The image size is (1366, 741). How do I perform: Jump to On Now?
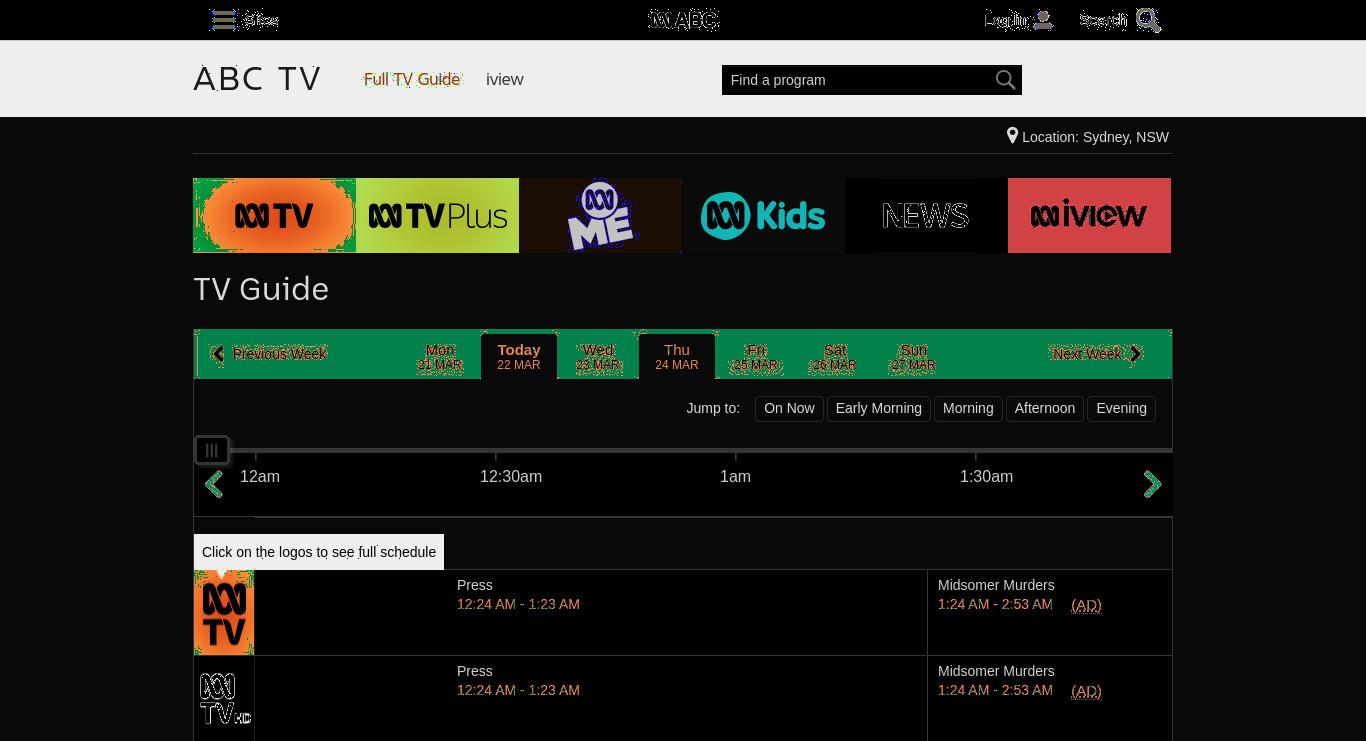pyautogui.click(x=789, y=408)
